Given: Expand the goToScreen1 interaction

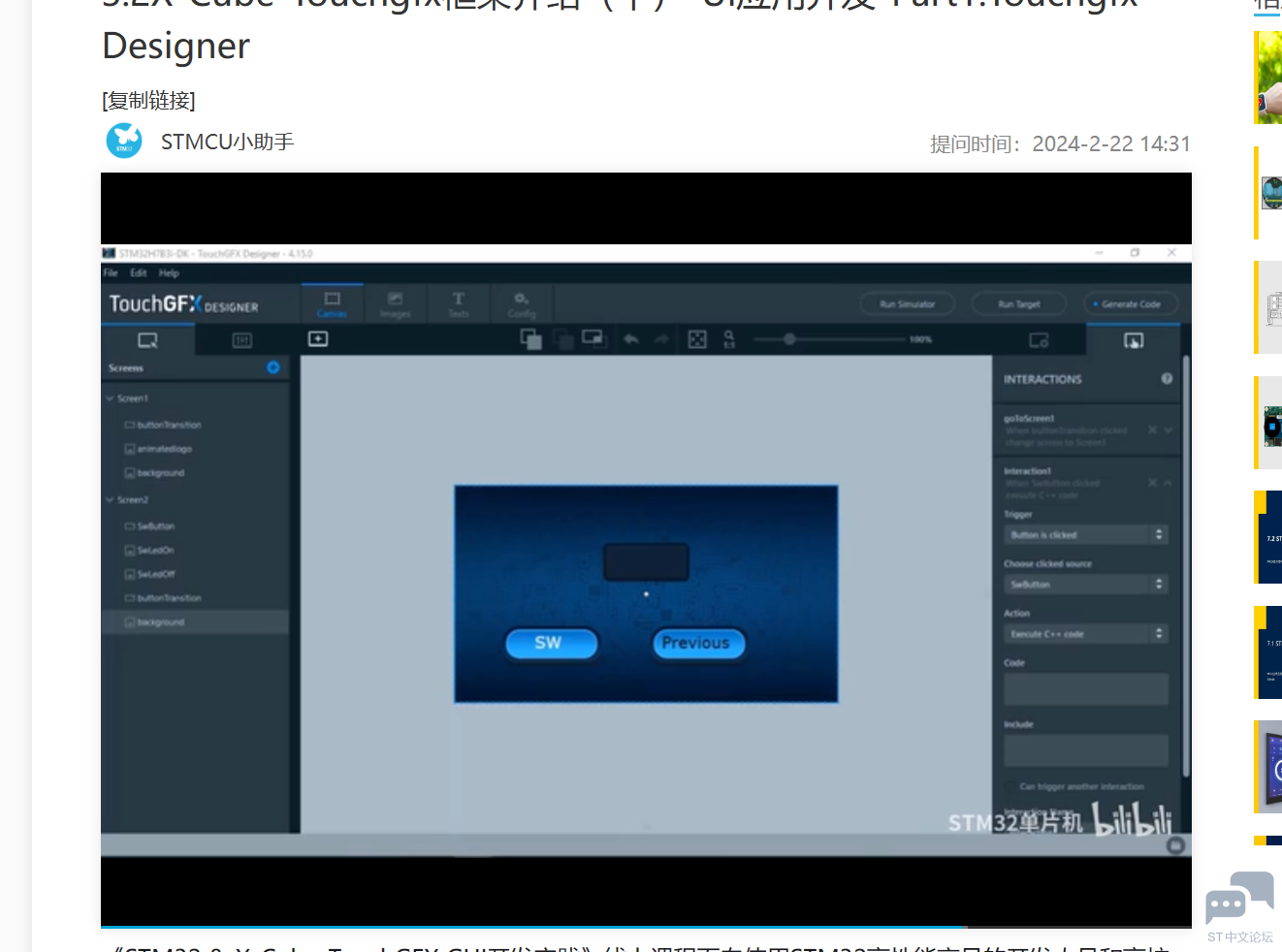Looking at the screenshot, I should [1169, 429].
